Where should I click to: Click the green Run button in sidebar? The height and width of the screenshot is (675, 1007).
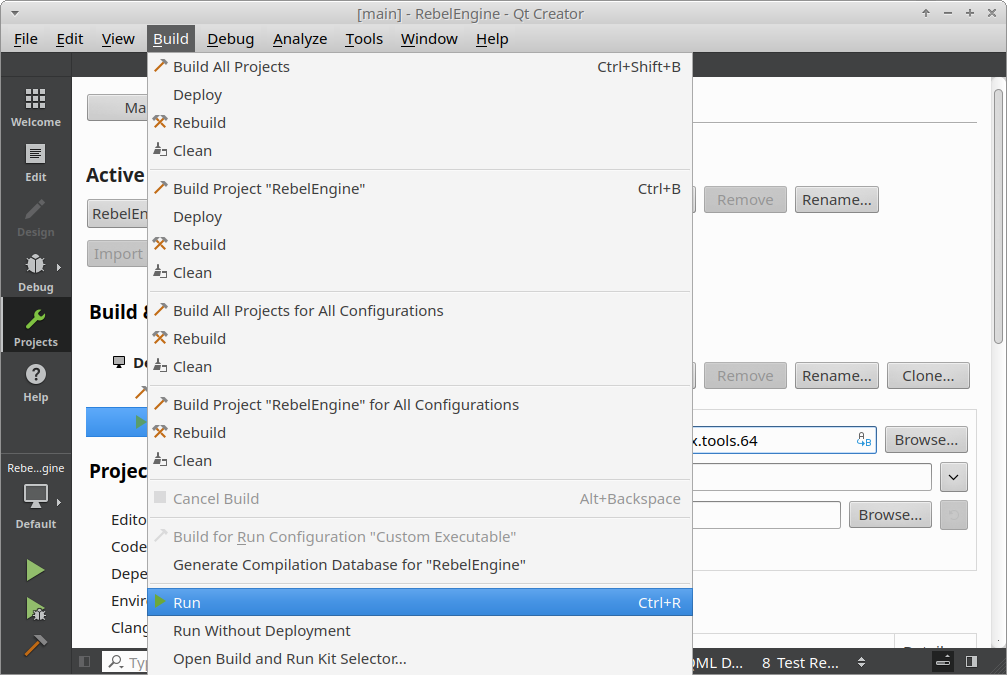point(35,570)
